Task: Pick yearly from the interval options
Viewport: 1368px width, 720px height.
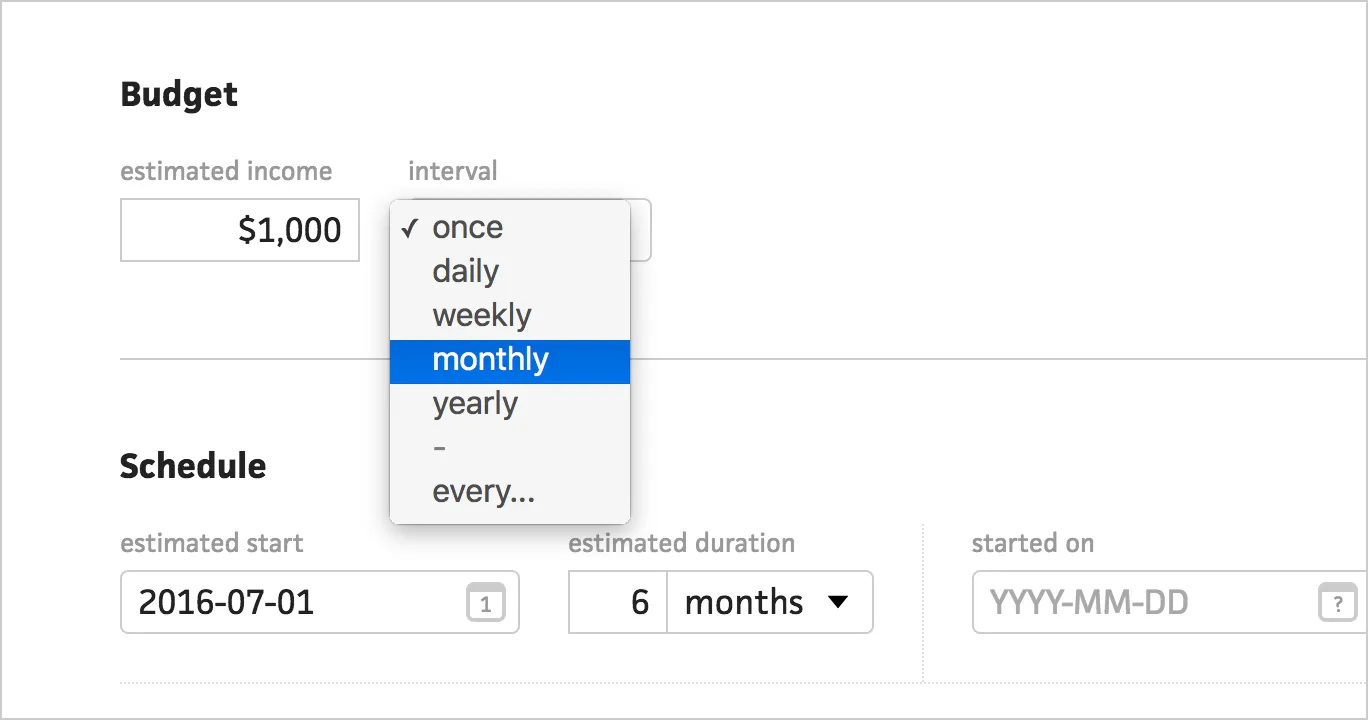Action: pos(475,404)
